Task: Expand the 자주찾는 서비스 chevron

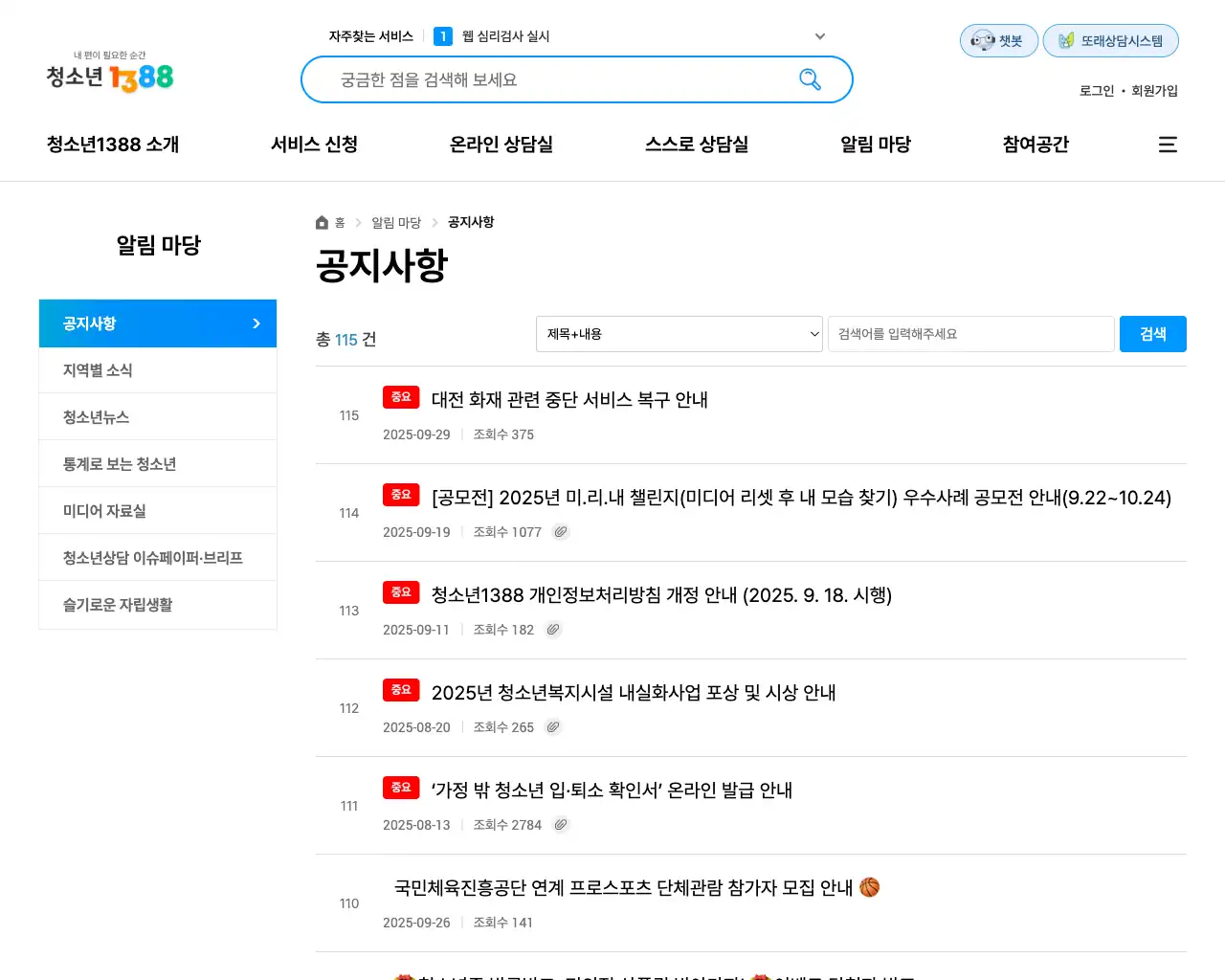Action: tap(820, 36)
